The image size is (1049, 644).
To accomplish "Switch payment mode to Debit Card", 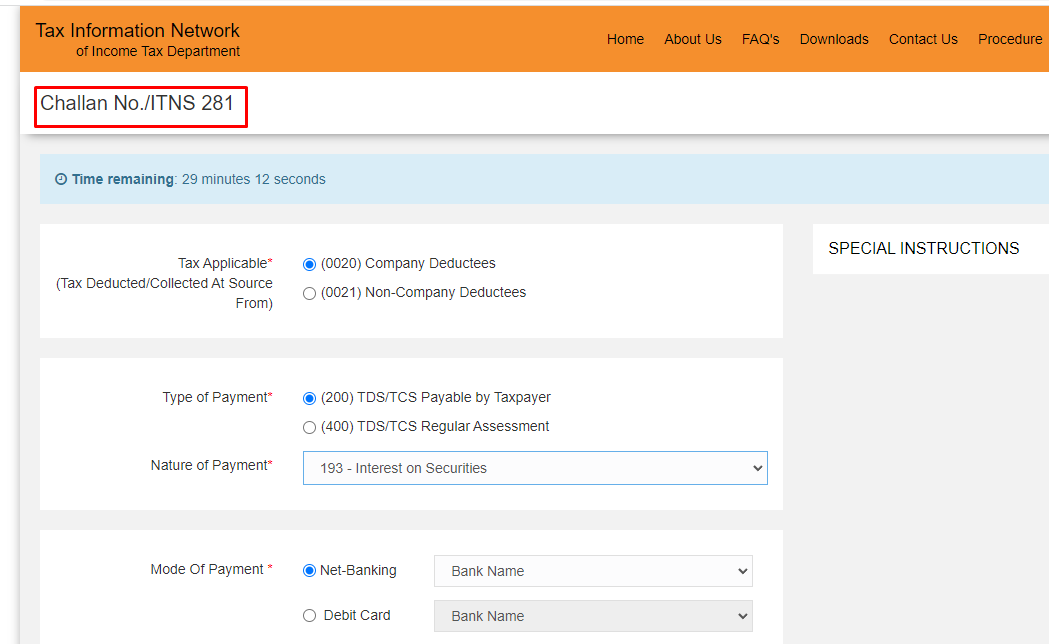I will click(x=309, y=615).
